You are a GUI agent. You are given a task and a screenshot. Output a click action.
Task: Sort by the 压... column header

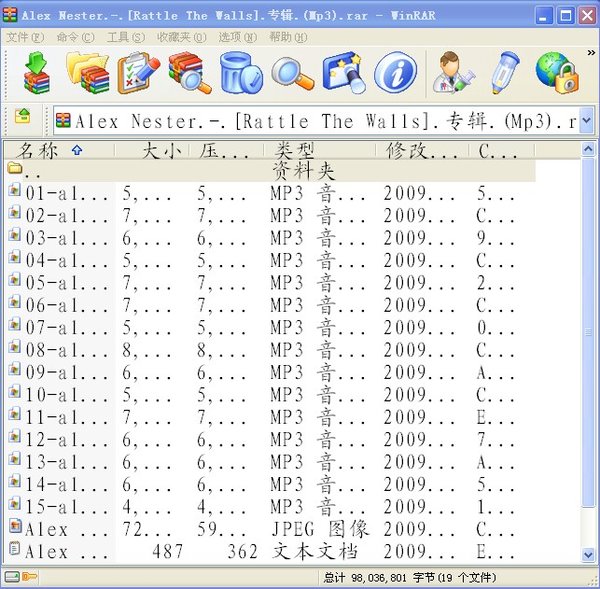click(227, 150)
